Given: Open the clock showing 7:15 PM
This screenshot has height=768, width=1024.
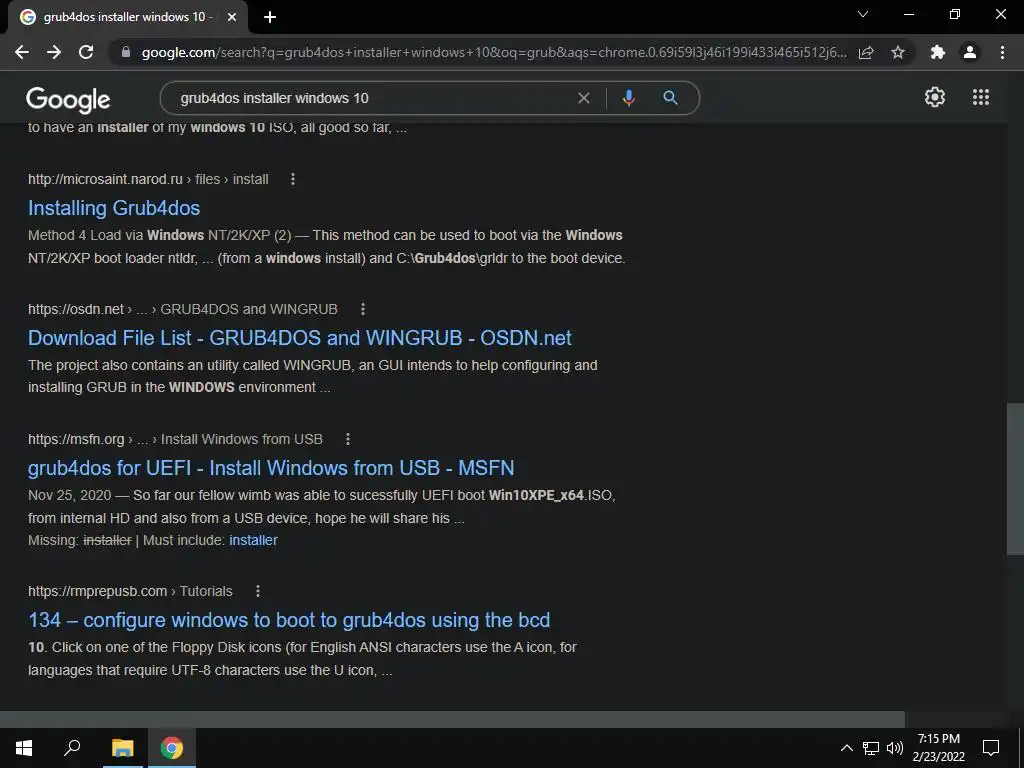Looking at the screenshot, I should pyautogui.click(x=938, y=748).
